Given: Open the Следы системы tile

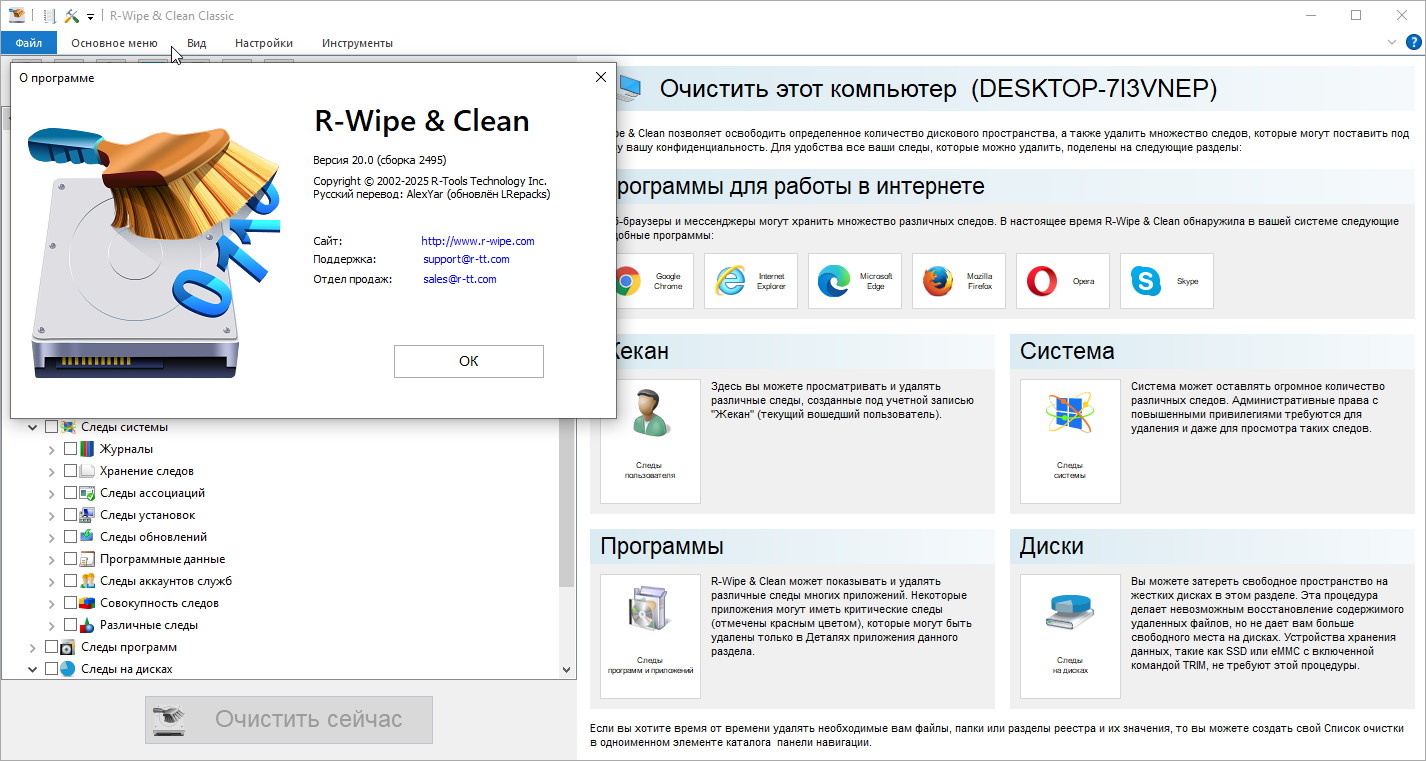Looking at the screenshot, I should coord(1070,441).
